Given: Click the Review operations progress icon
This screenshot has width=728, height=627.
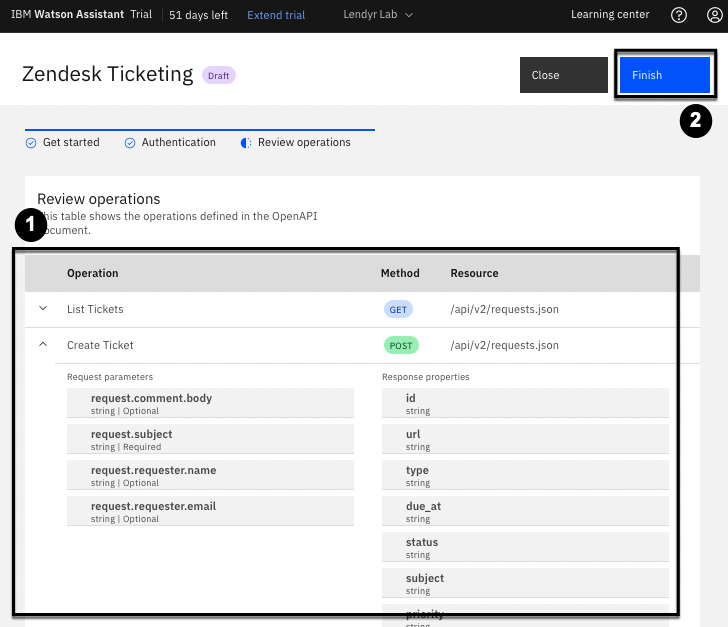Looking at the screenshot, I should (246, 143).
